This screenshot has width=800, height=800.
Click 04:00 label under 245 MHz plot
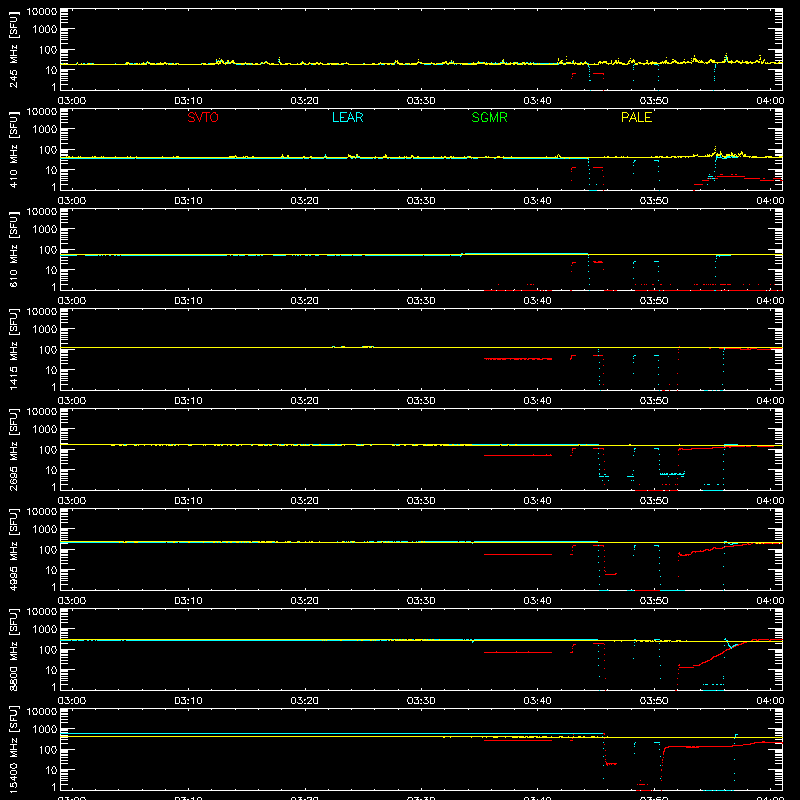[x=770, y=101]
